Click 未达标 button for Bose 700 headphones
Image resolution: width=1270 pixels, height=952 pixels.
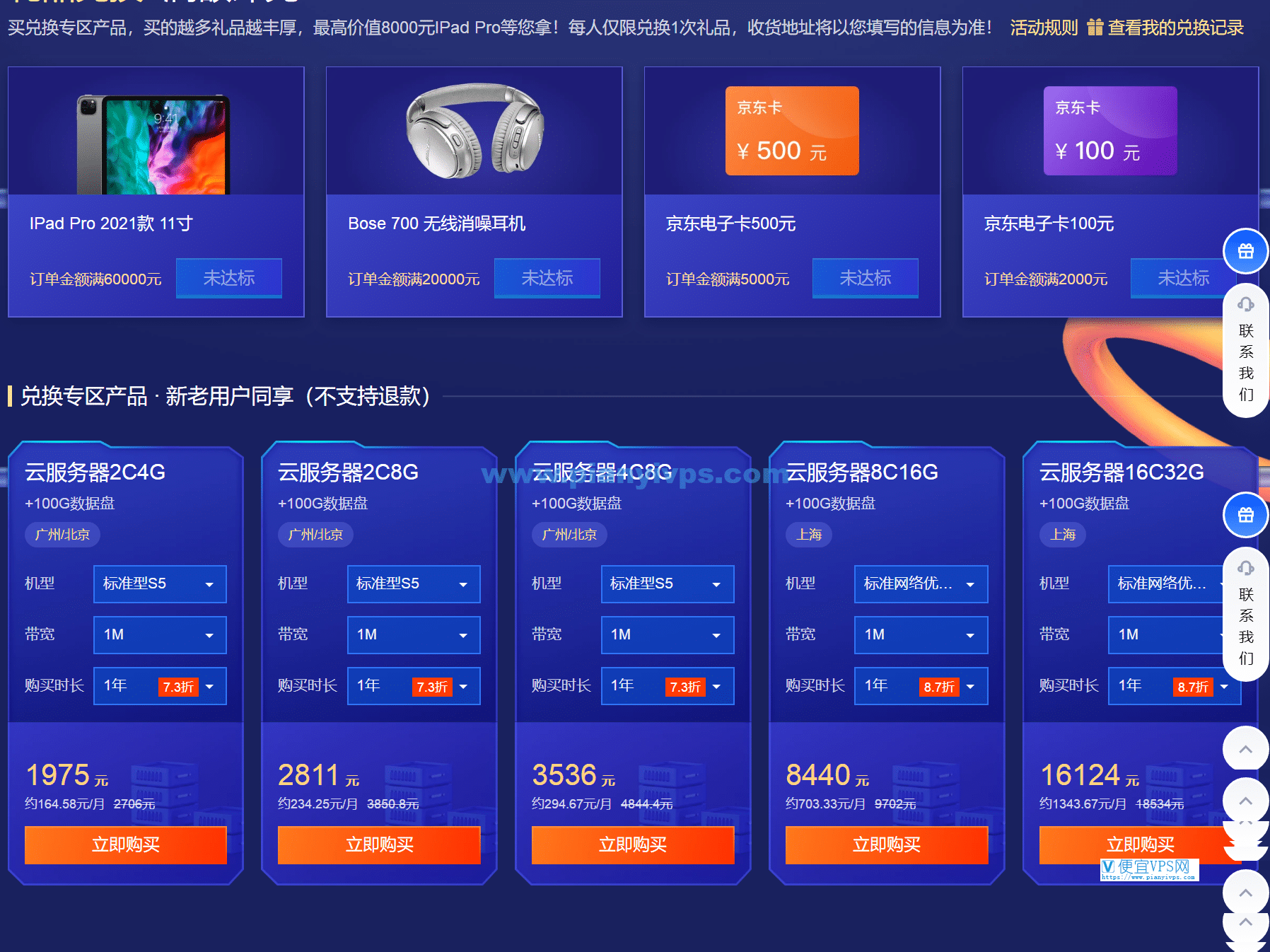pos(547,278)
